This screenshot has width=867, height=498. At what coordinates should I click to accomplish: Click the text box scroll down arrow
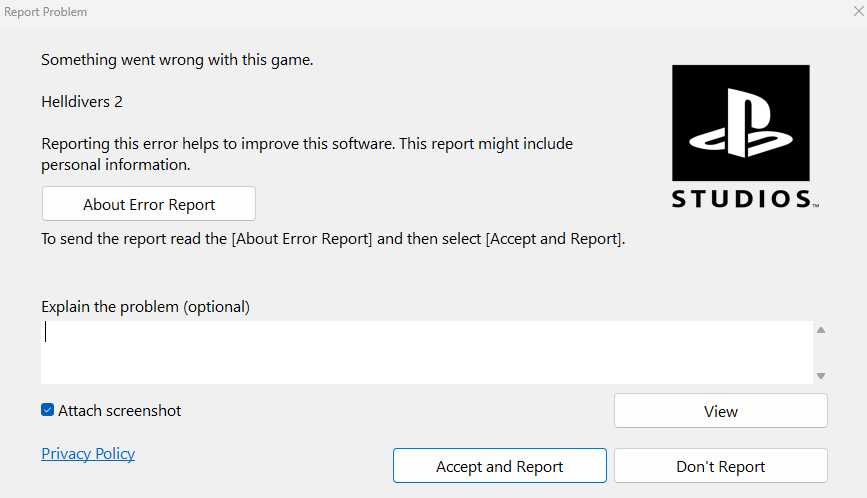click(821, 376)
